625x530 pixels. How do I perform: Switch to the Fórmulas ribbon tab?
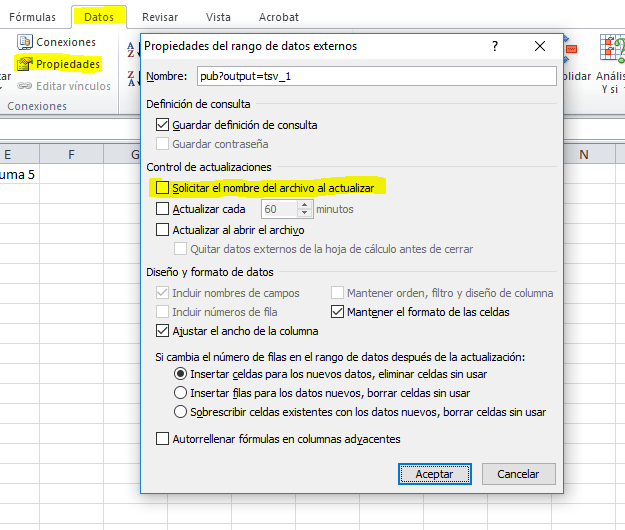click(x=32, y=17)
